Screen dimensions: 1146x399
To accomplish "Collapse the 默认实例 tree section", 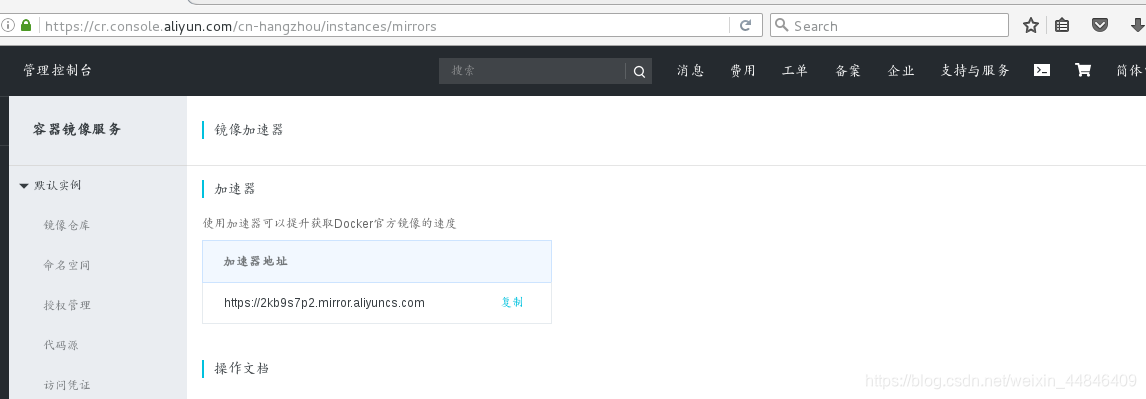I will tap(24, 186).
